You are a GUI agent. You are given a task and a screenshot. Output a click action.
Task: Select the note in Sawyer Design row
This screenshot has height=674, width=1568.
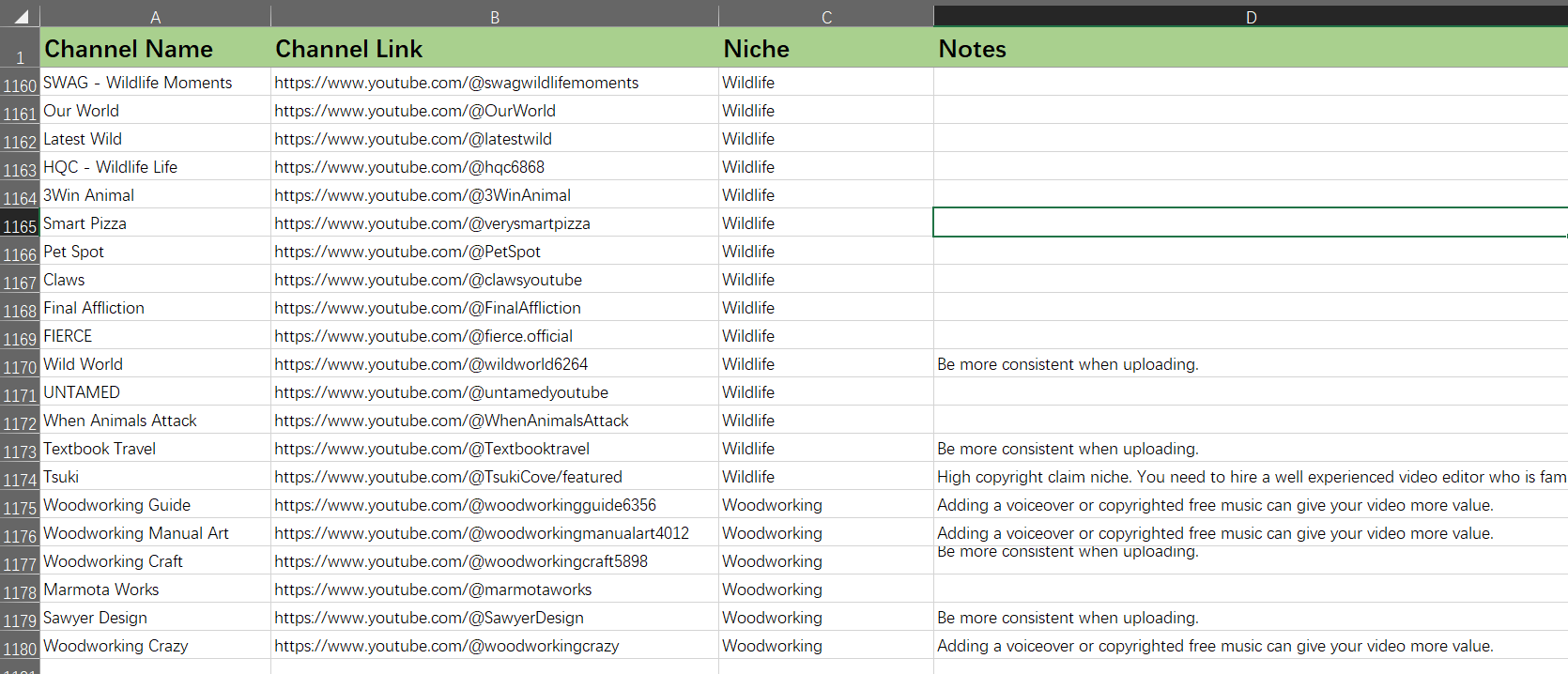[1251, 617]
